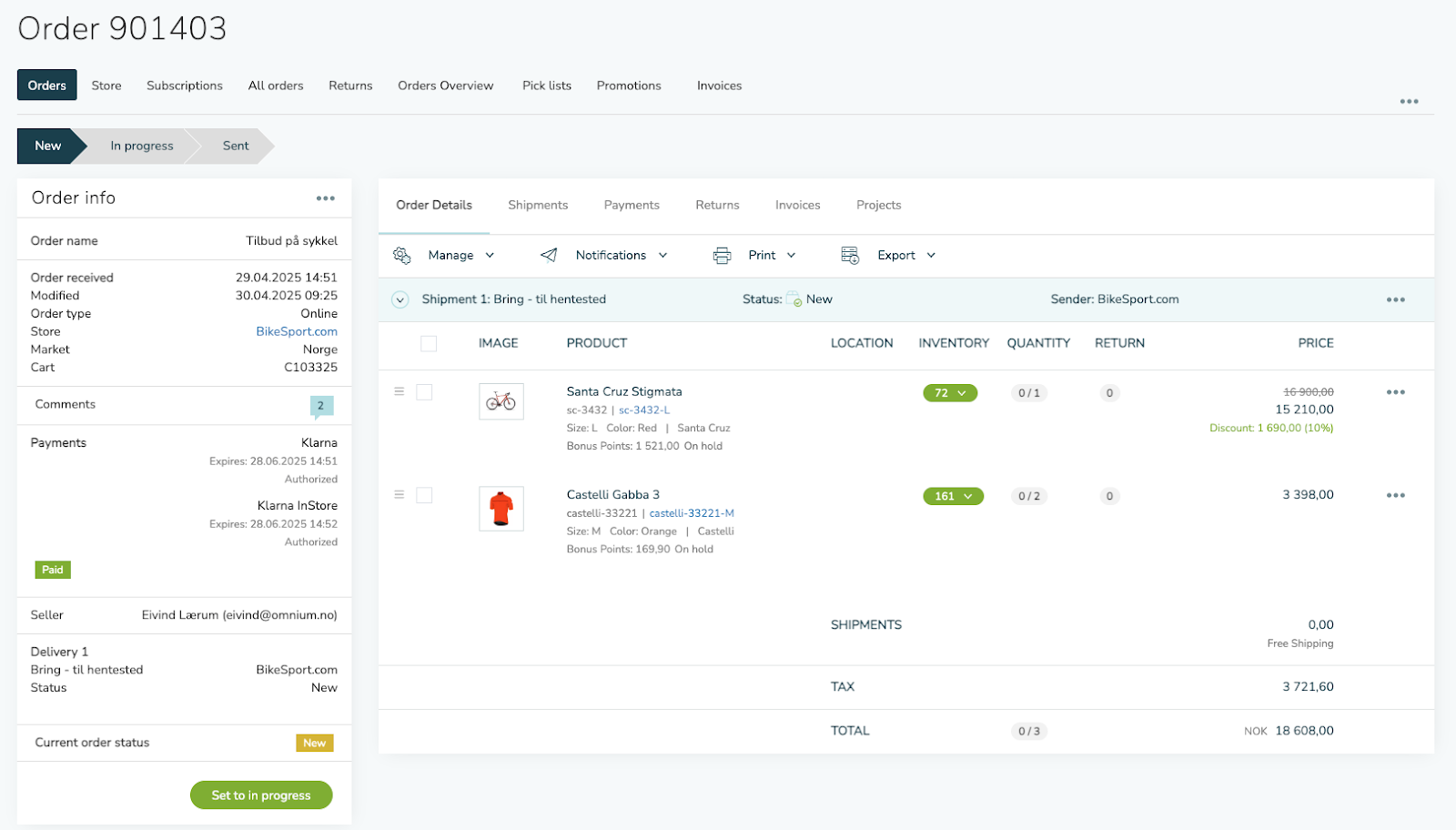Open the Promotions tab
The width and height of the screenshot is (1456, 830).
coord(629,86)
